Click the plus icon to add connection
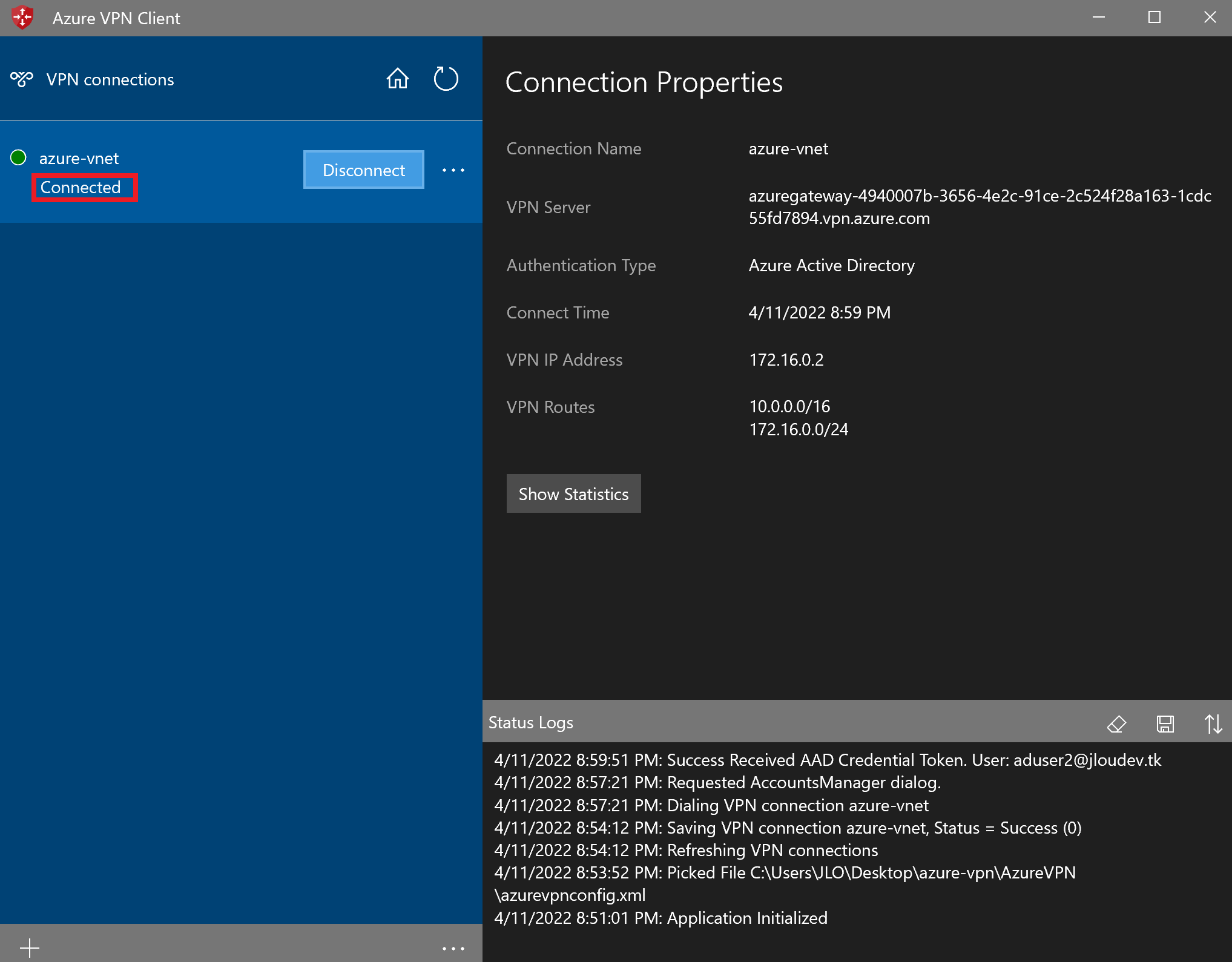Image resolution: width=1232 pixels, height=962 pixels. click(30, 947)
